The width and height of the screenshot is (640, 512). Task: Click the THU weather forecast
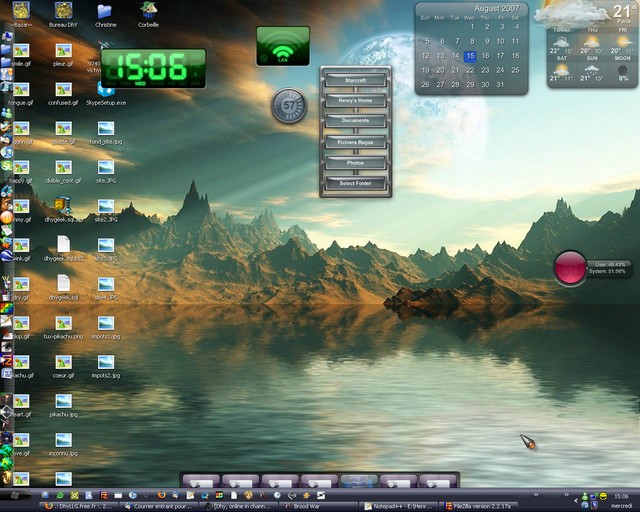(592, 42)
